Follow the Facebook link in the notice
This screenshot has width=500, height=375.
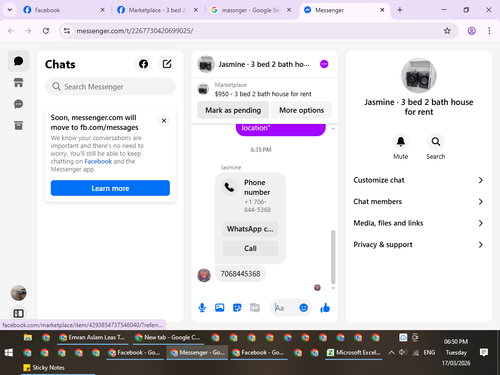tap(98, 161)
